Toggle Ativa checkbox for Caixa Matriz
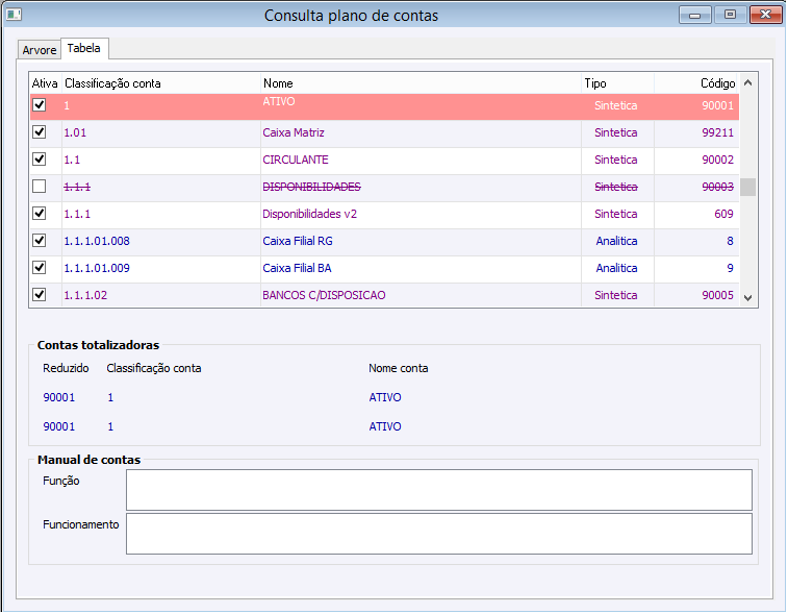The image size is (786, 612). click(39, 132)
